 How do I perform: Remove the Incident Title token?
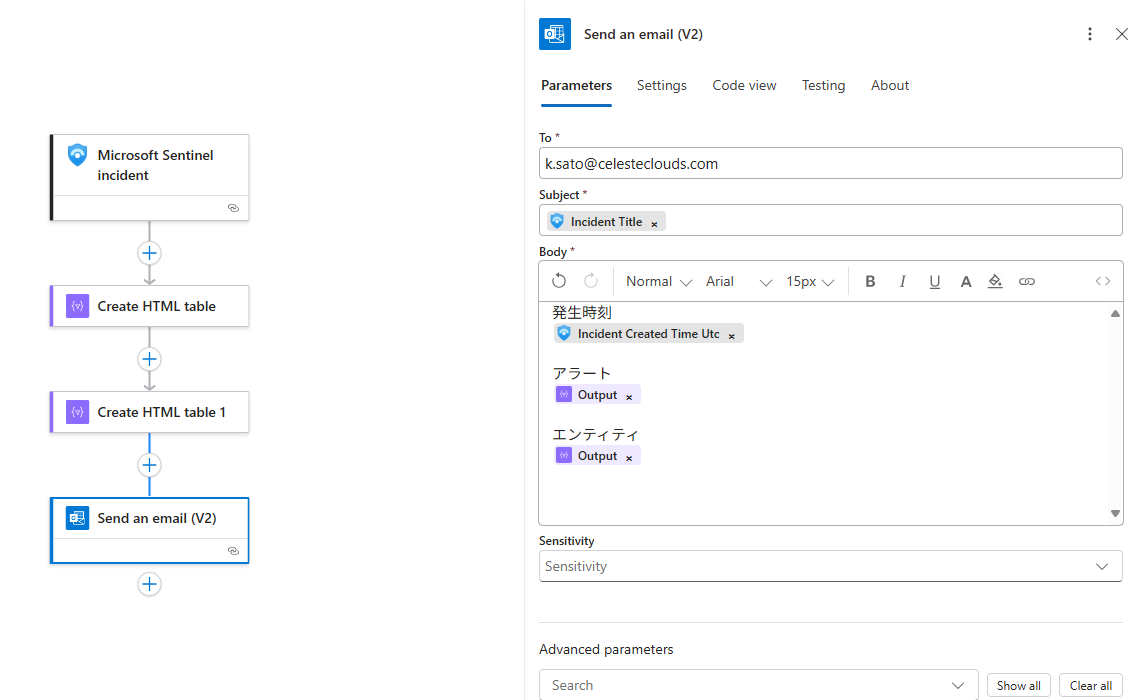tap(655, 223)
